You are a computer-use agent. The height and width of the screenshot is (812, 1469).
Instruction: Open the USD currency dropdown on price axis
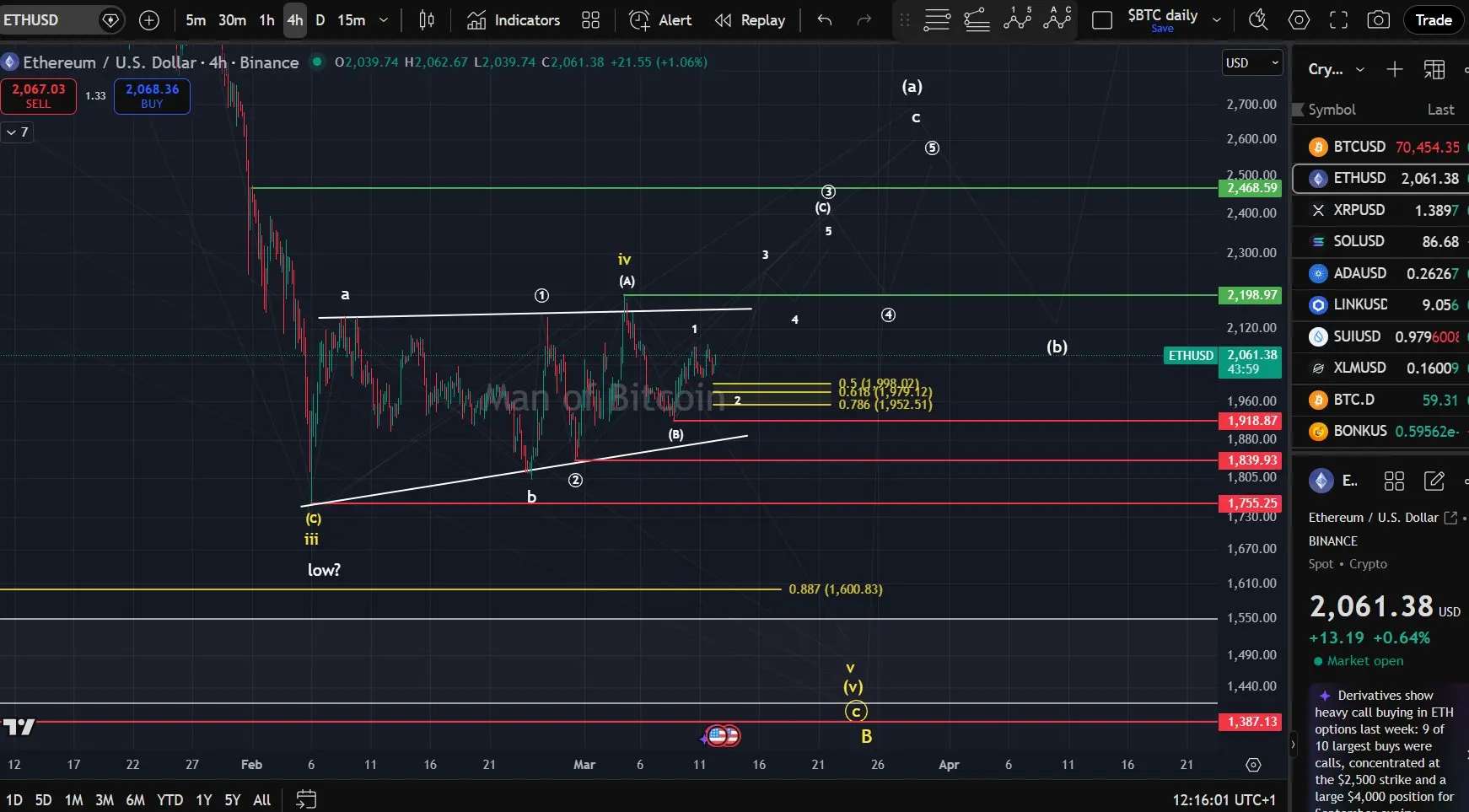(1251, 63)
